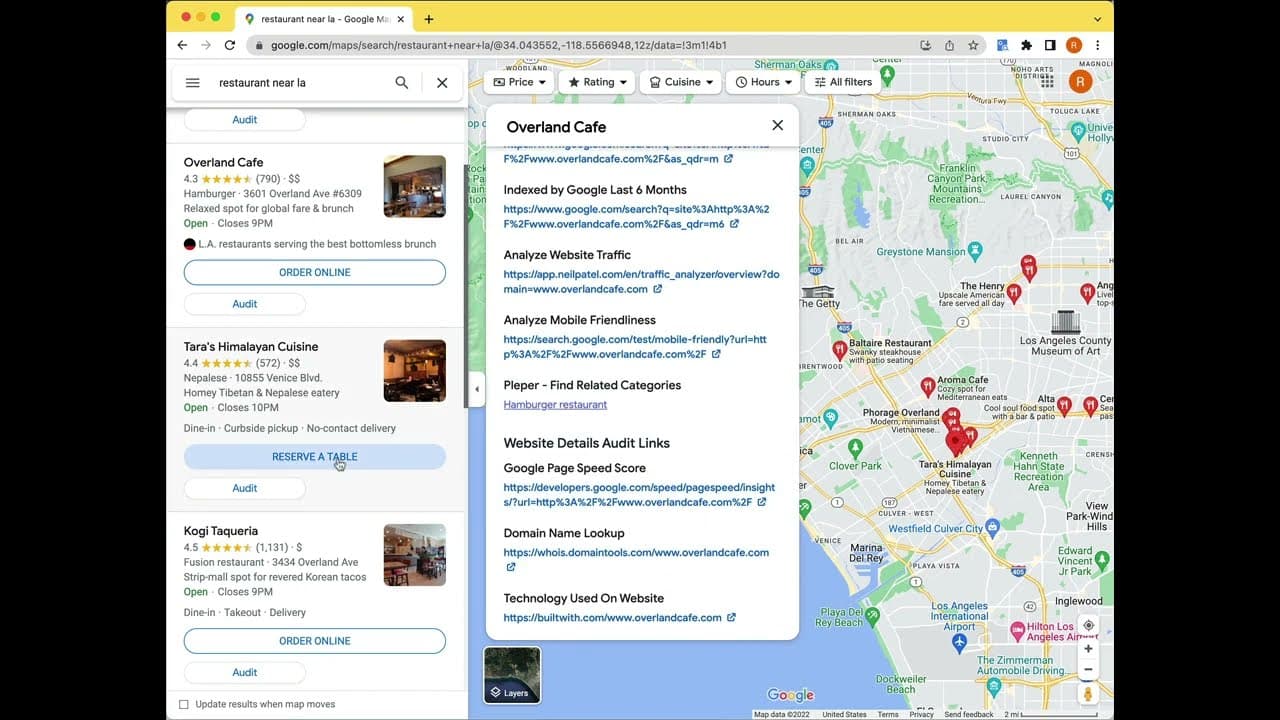Image resolution: width=1280 pixels, height=720 pixels.
Task: Toggle the Chrome side panel icon
Action: (x=1050, y=45)
